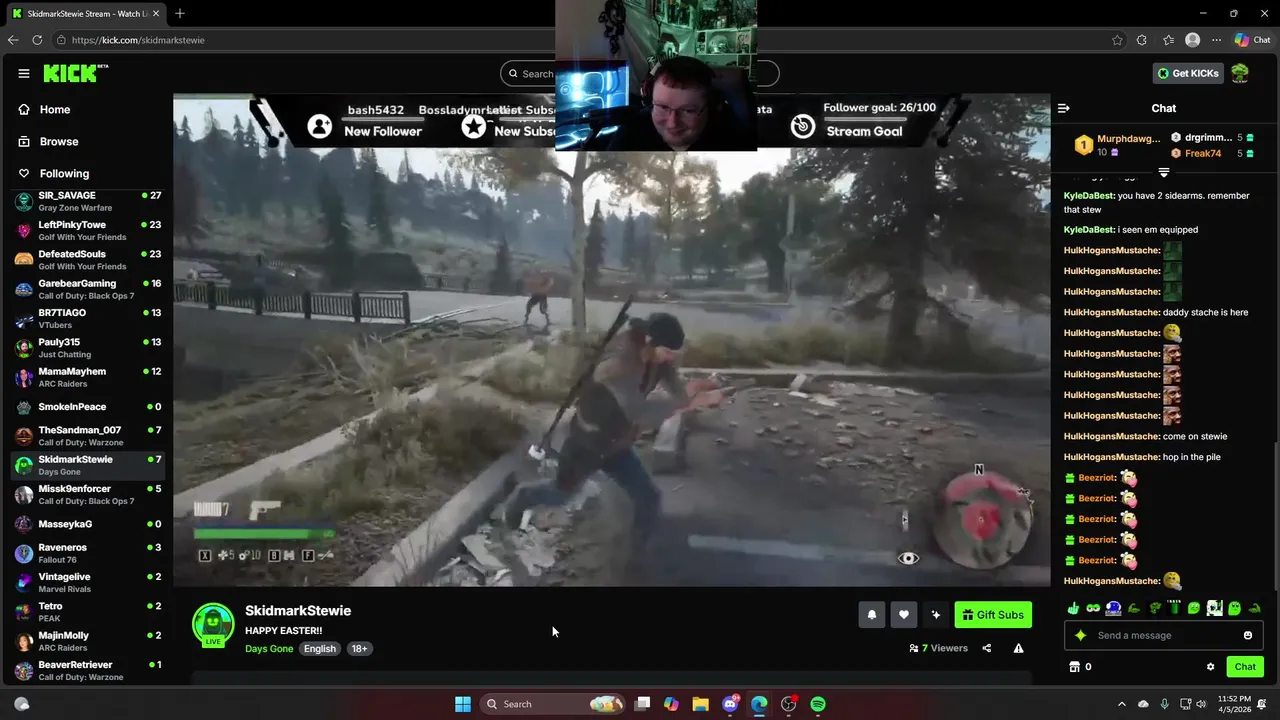Image resolution: width=1280 pixels, height=720 pixels.
Task: Click the Gift Subs button
Action: [x=993, y=615]
